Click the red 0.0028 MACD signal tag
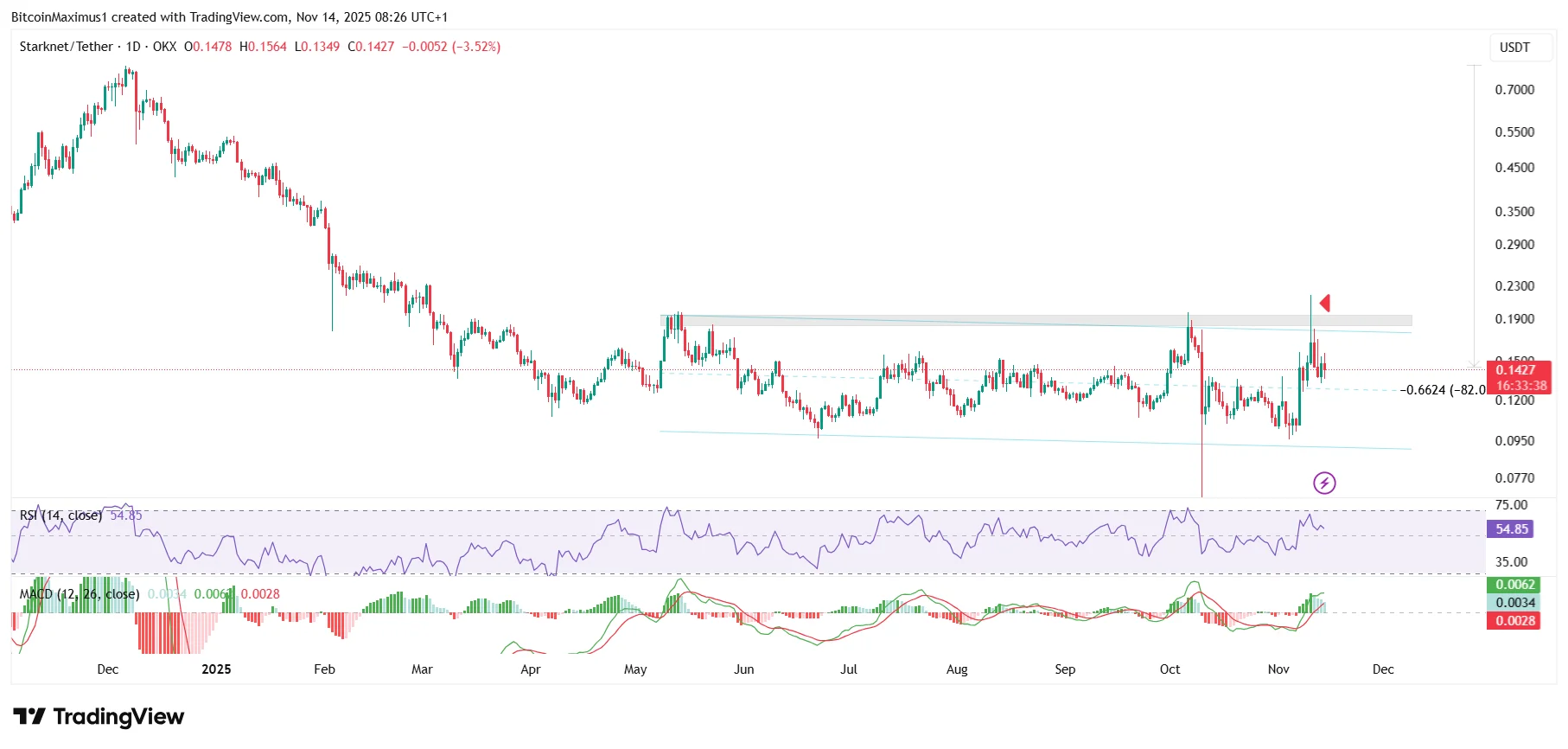Image resolution: width=1568 pixels, height=749 pixels. [x=1514, y=621]
